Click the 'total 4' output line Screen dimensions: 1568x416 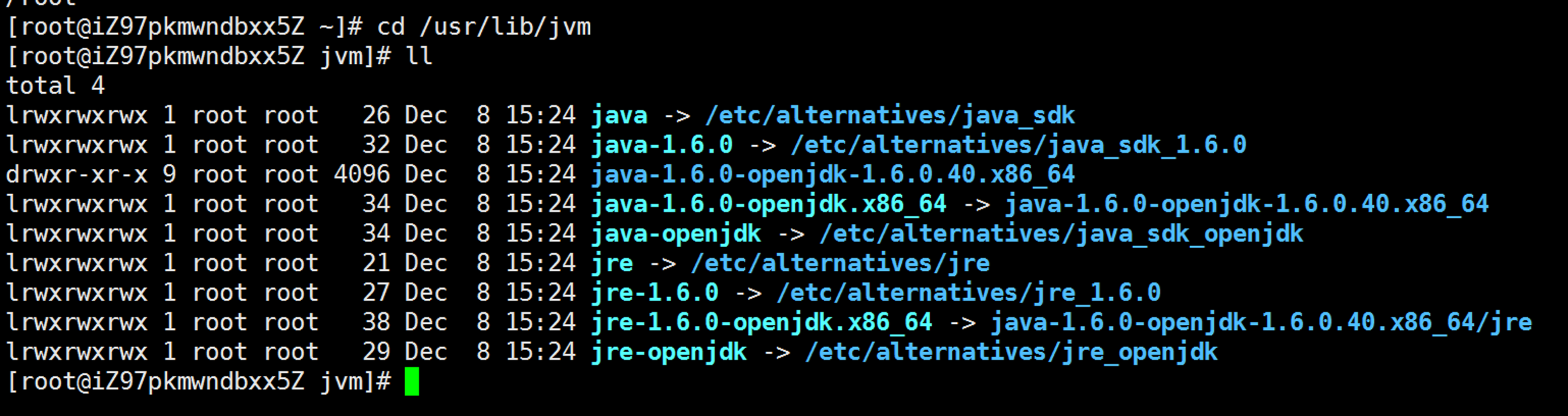pyautogui.click(x=56, y=86)
